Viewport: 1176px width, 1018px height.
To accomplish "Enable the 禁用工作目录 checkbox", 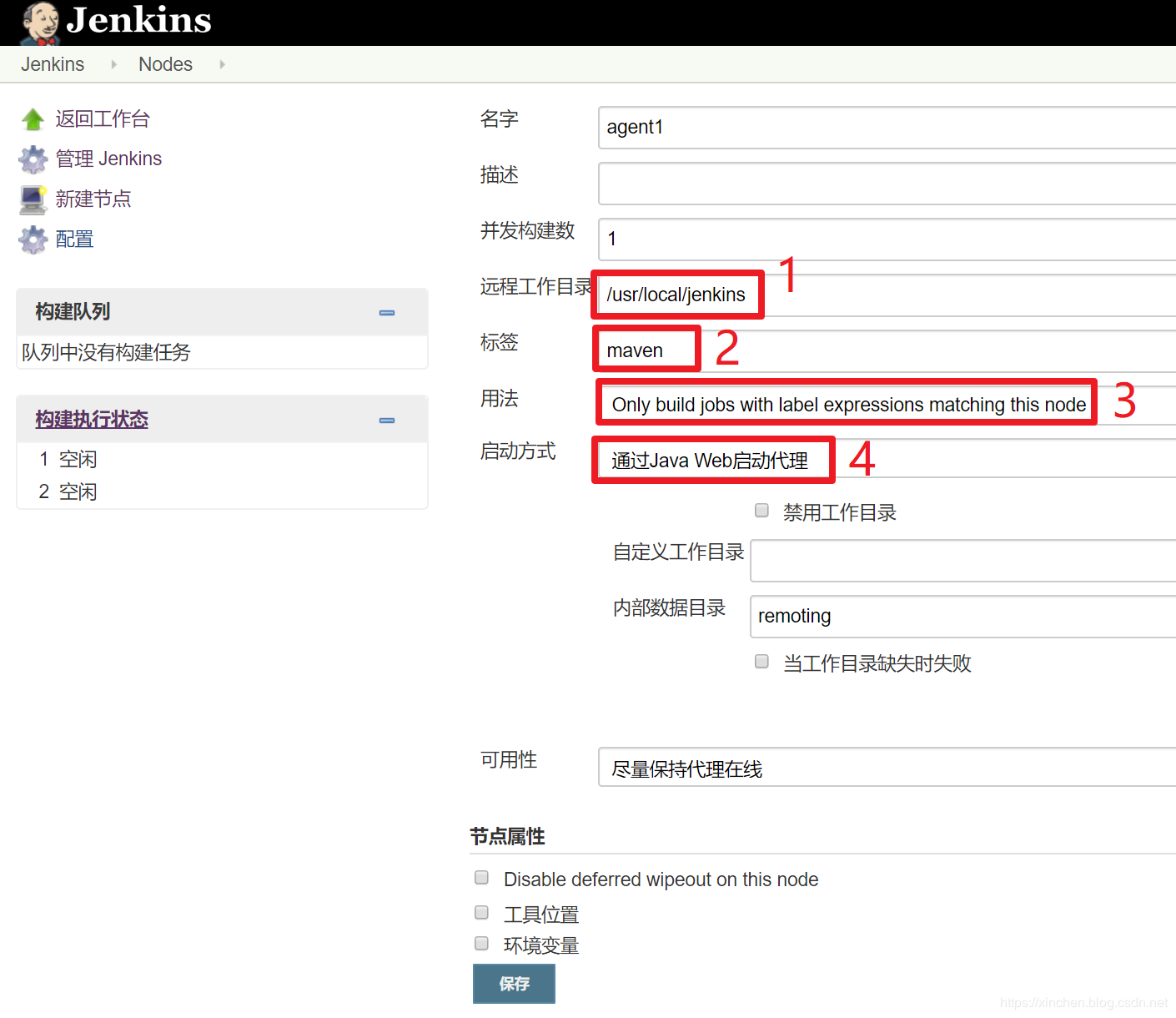I will (761, 510).
